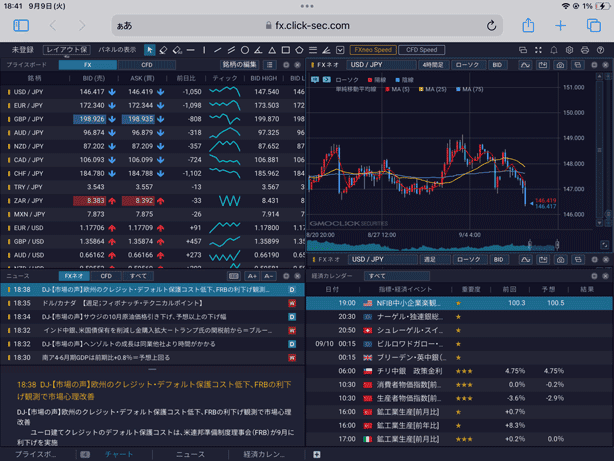
Task: Increase news font size with A+
Action: pyautogui.click(x=252, y=276)
